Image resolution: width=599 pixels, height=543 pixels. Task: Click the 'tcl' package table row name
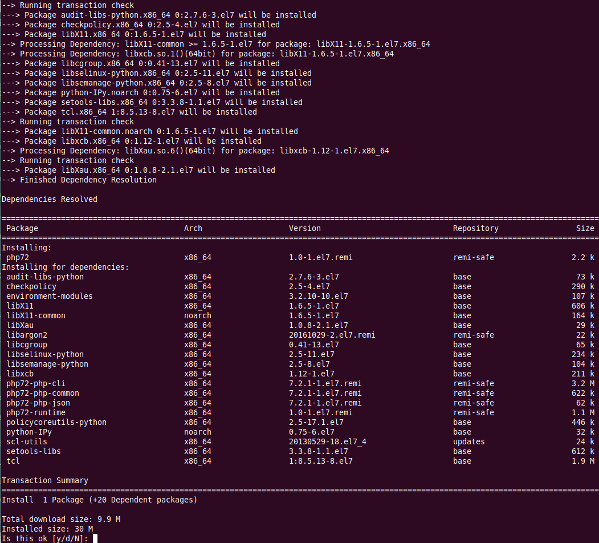coord(13,461)
